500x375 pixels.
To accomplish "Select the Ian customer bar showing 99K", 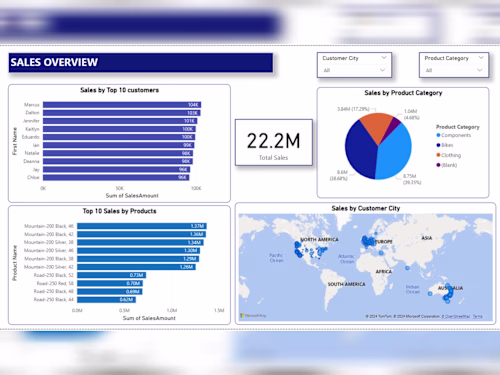I will 119,145.
